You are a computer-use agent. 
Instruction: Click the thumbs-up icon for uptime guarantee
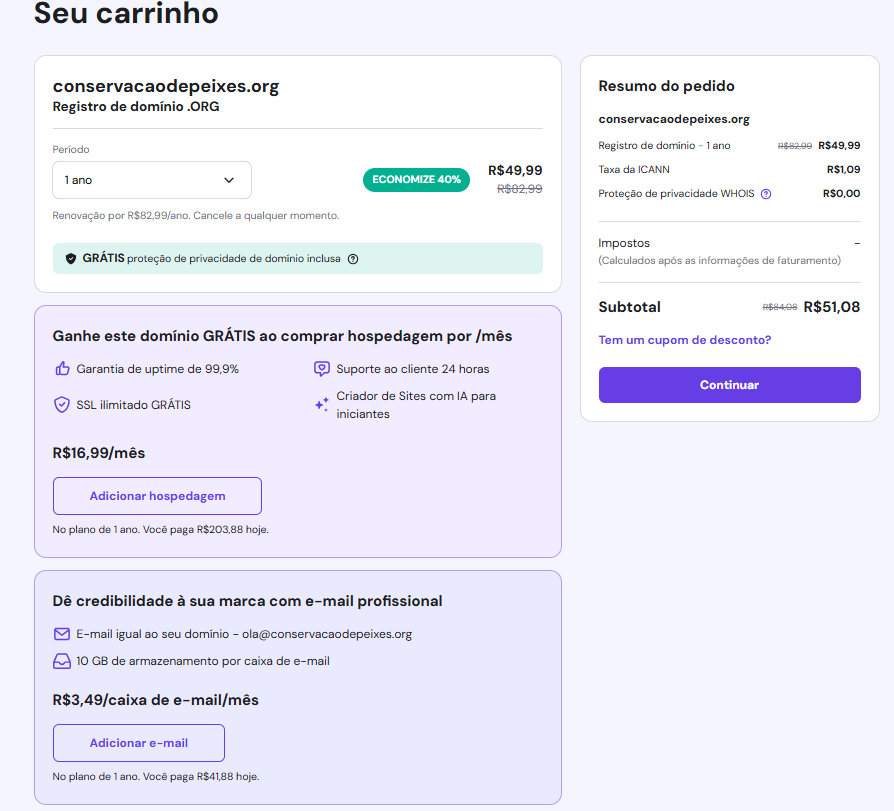tap(61, 369)
